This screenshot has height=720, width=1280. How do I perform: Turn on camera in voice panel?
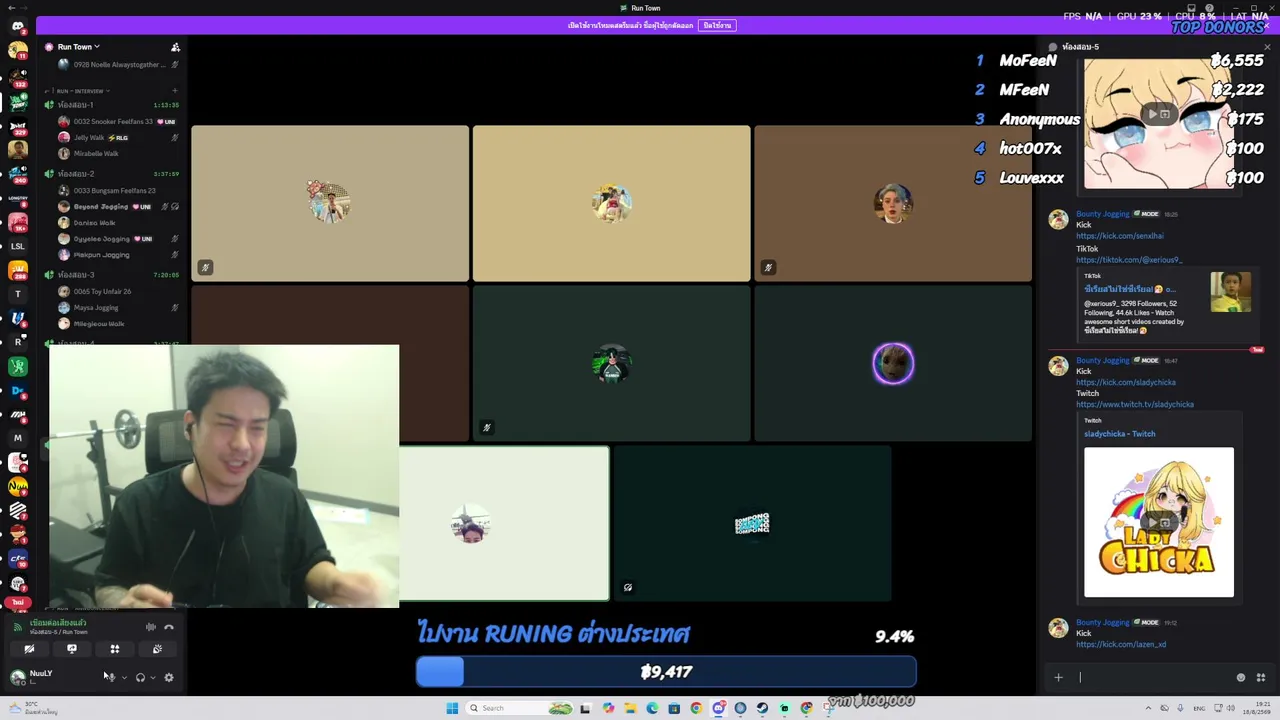point(29,650)
